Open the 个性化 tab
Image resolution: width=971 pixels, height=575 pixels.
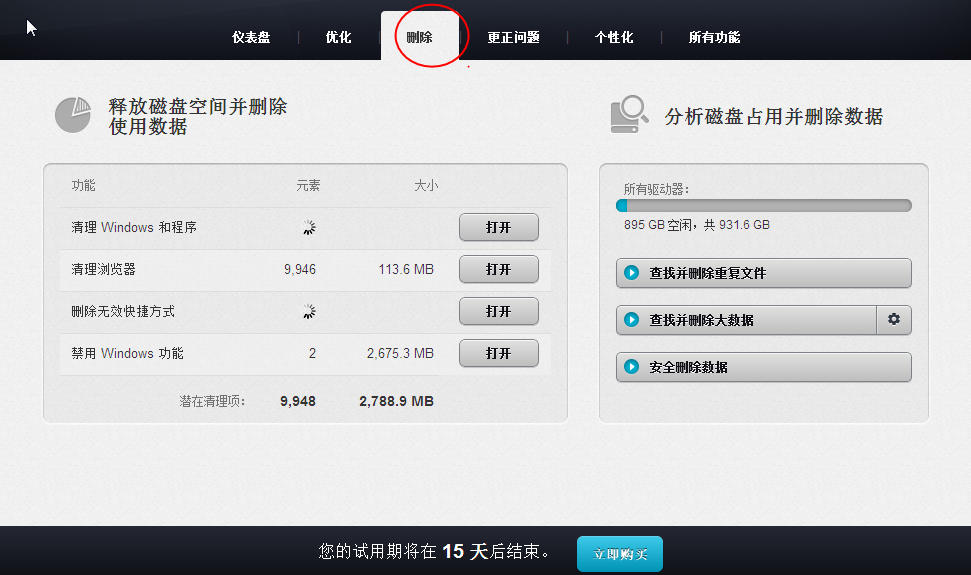click(614, 37)
